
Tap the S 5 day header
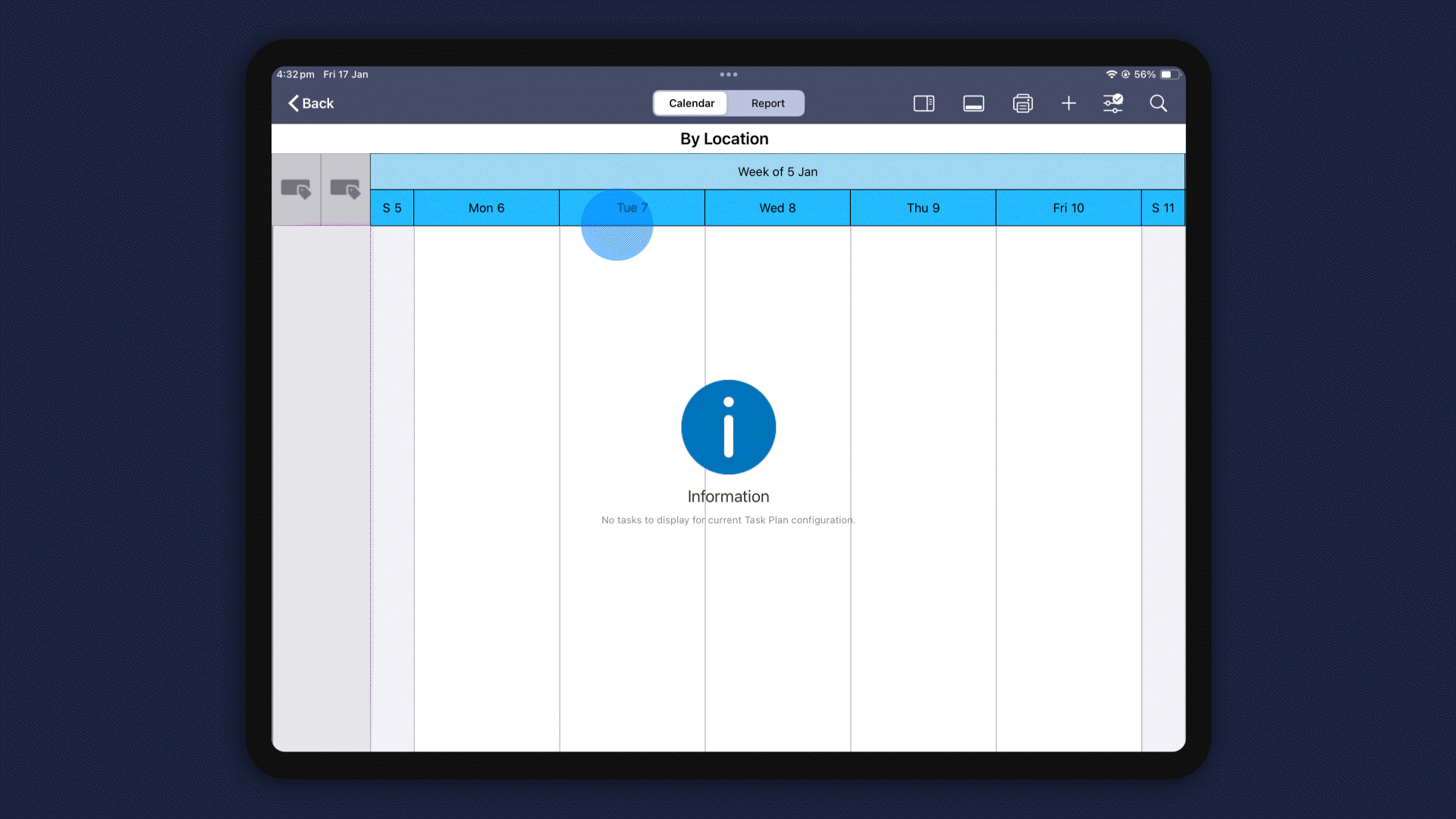tap(391, 208)
